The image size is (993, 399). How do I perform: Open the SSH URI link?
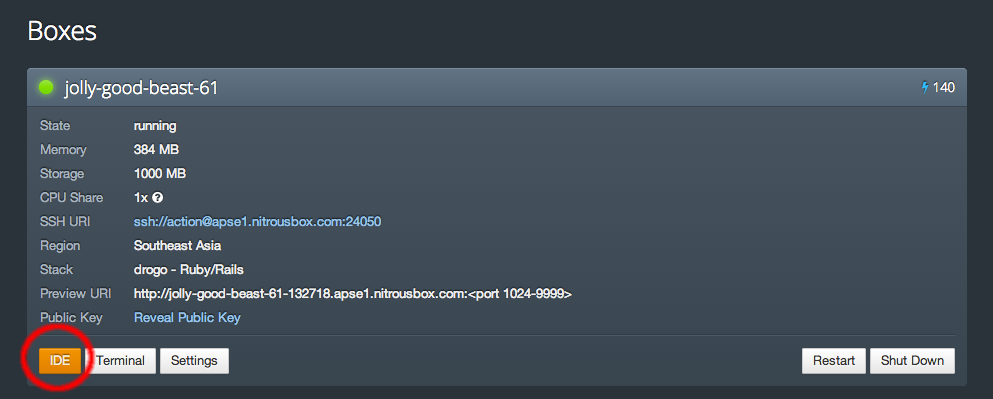coord(257,222)
